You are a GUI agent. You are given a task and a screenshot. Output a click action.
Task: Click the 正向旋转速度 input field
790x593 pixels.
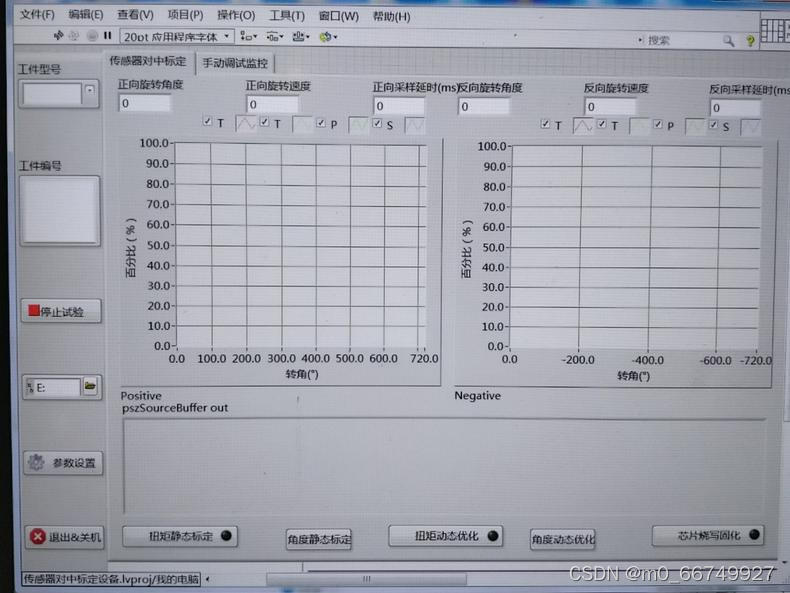(x=273, y=104)
